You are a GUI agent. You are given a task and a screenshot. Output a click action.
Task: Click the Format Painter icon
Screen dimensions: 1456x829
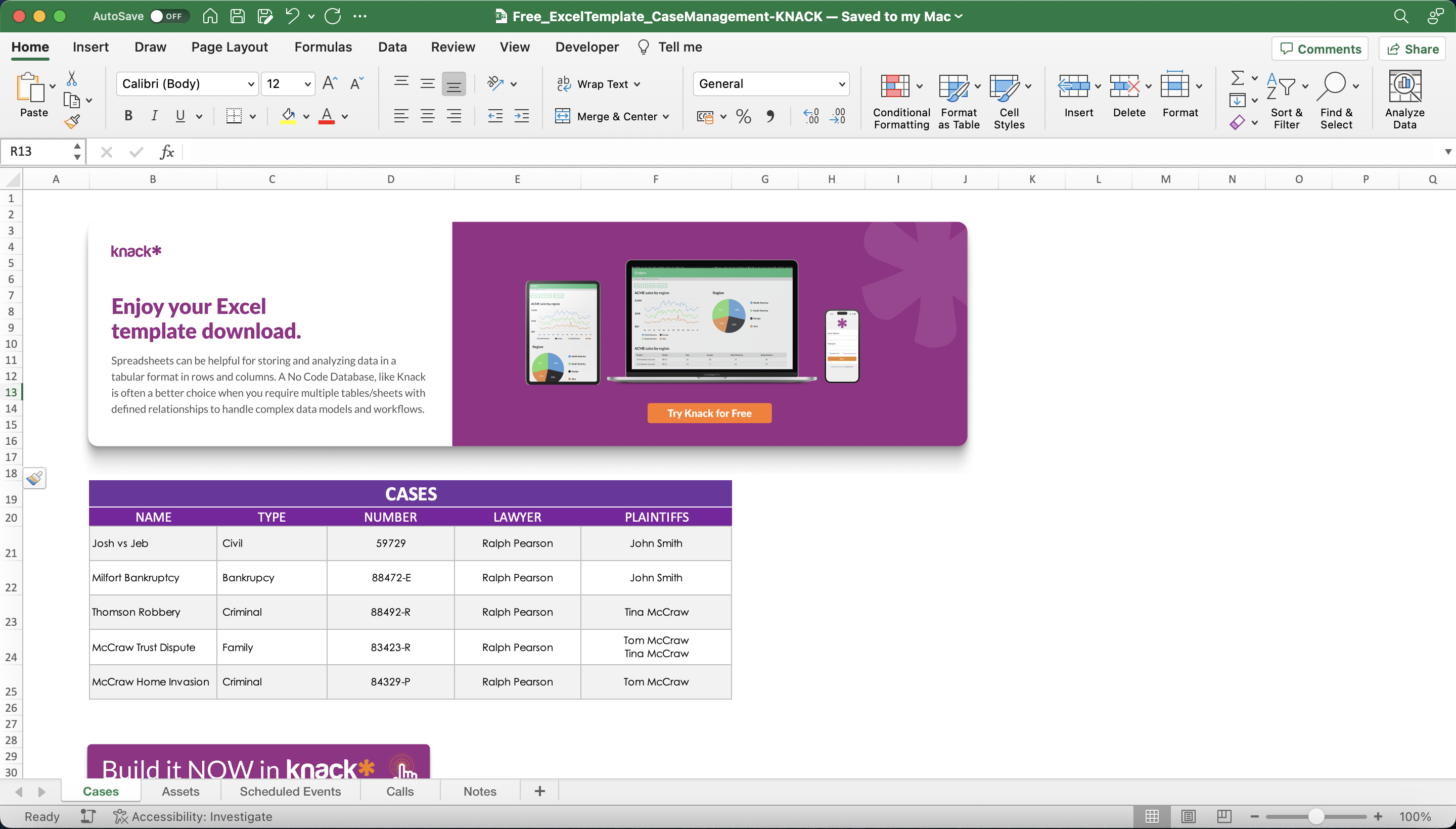coord(73,121)
